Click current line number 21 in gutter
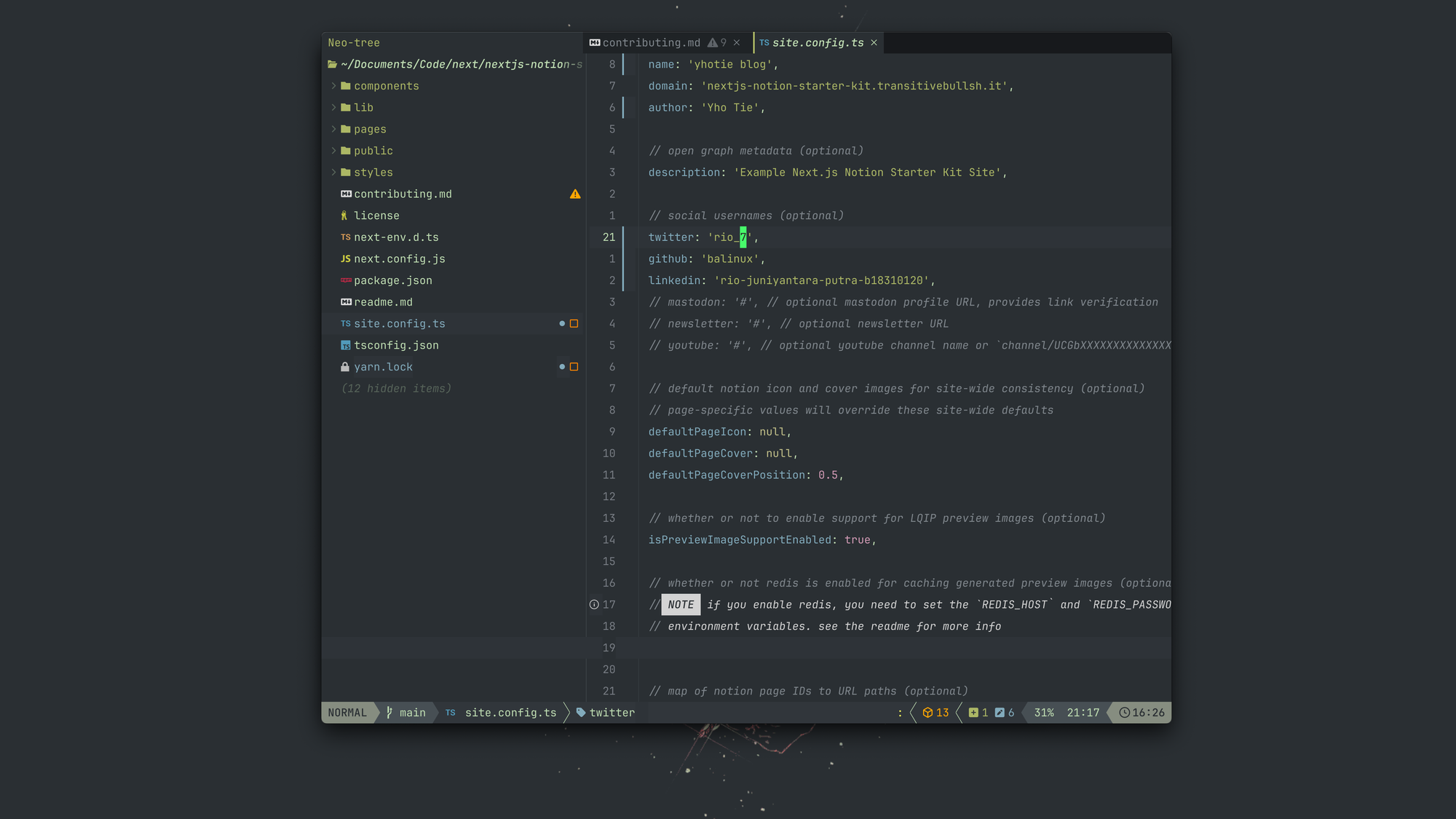The height and width of the screenshot is (819, 1456). click(609, 237)
